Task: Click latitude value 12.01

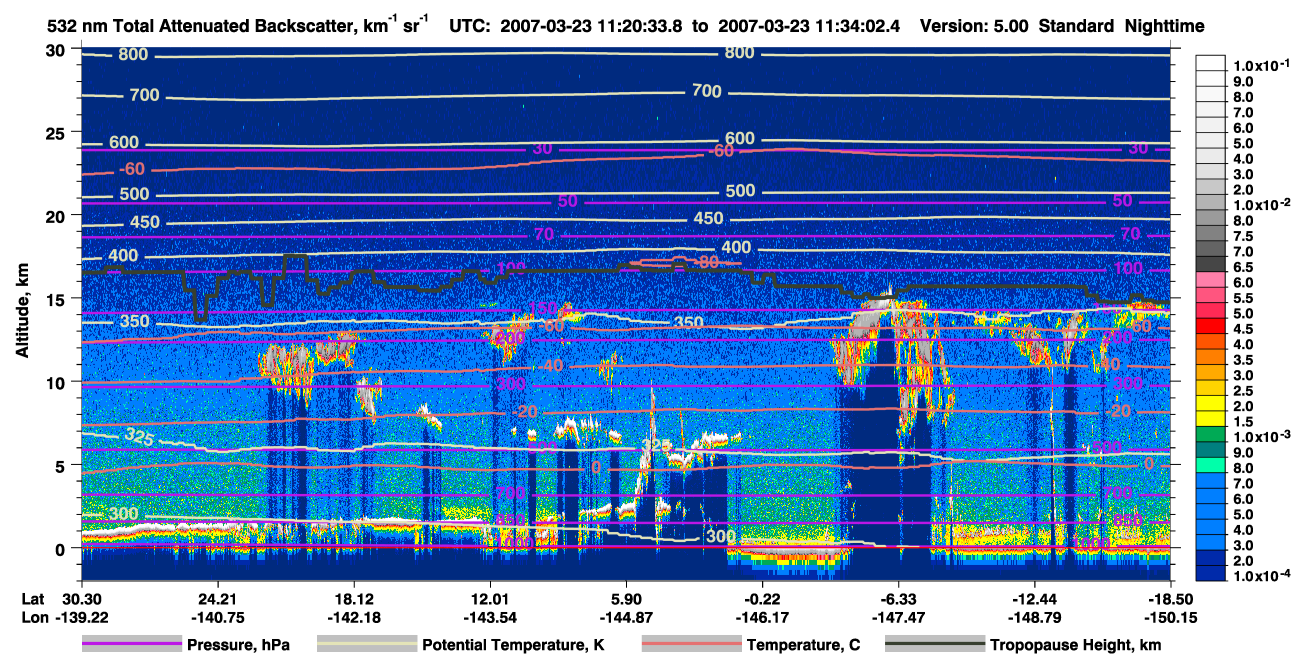Action: coord(489,598)
